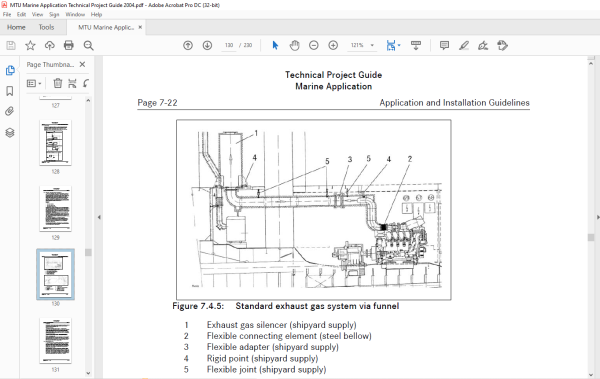Screen dimensions: 600x379
Task: Open Attachments paperclip panel
Action: point(10,111)
